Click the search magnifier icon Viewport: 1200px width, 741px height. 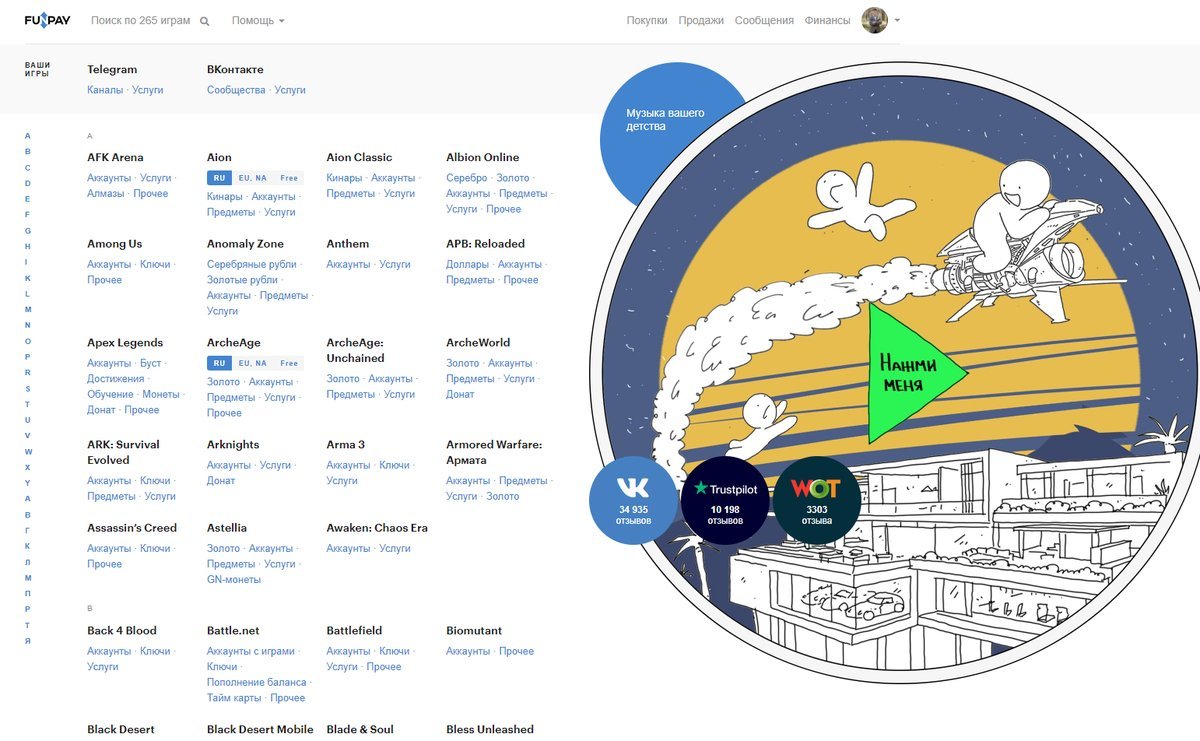[x=205, y=21]
